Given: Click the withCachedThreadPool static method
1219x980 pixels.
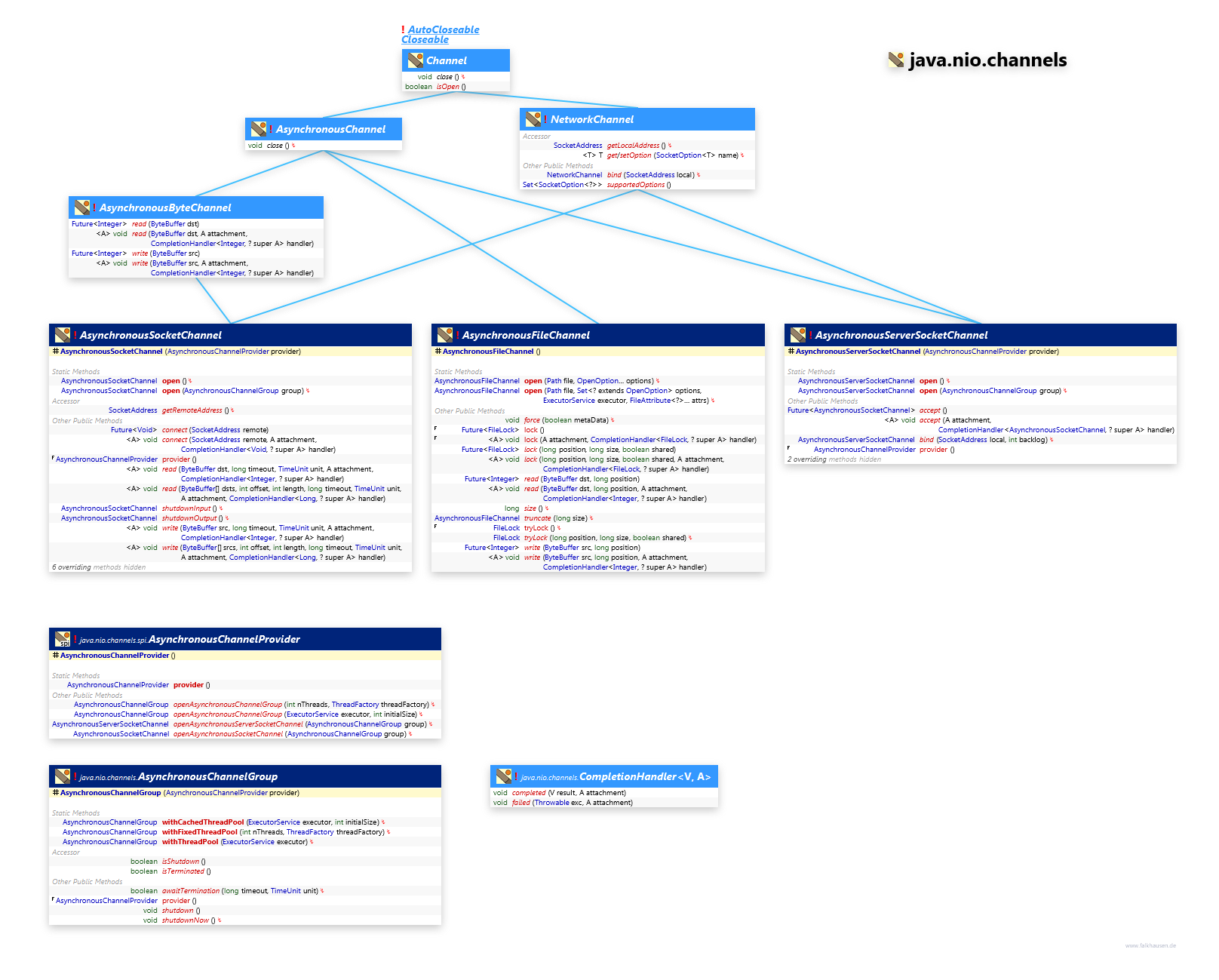Looking at the screenshot, I should pos(203,822).
